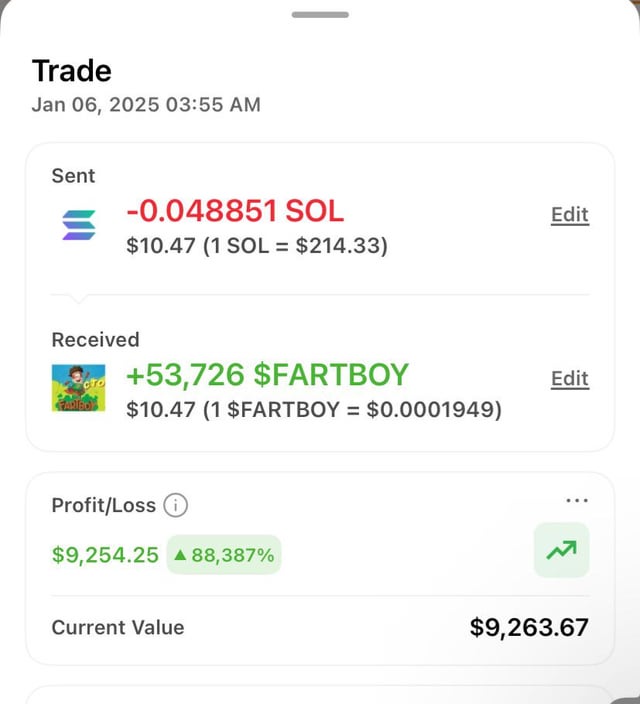Click the Trade heading

[x=72, y=71]
